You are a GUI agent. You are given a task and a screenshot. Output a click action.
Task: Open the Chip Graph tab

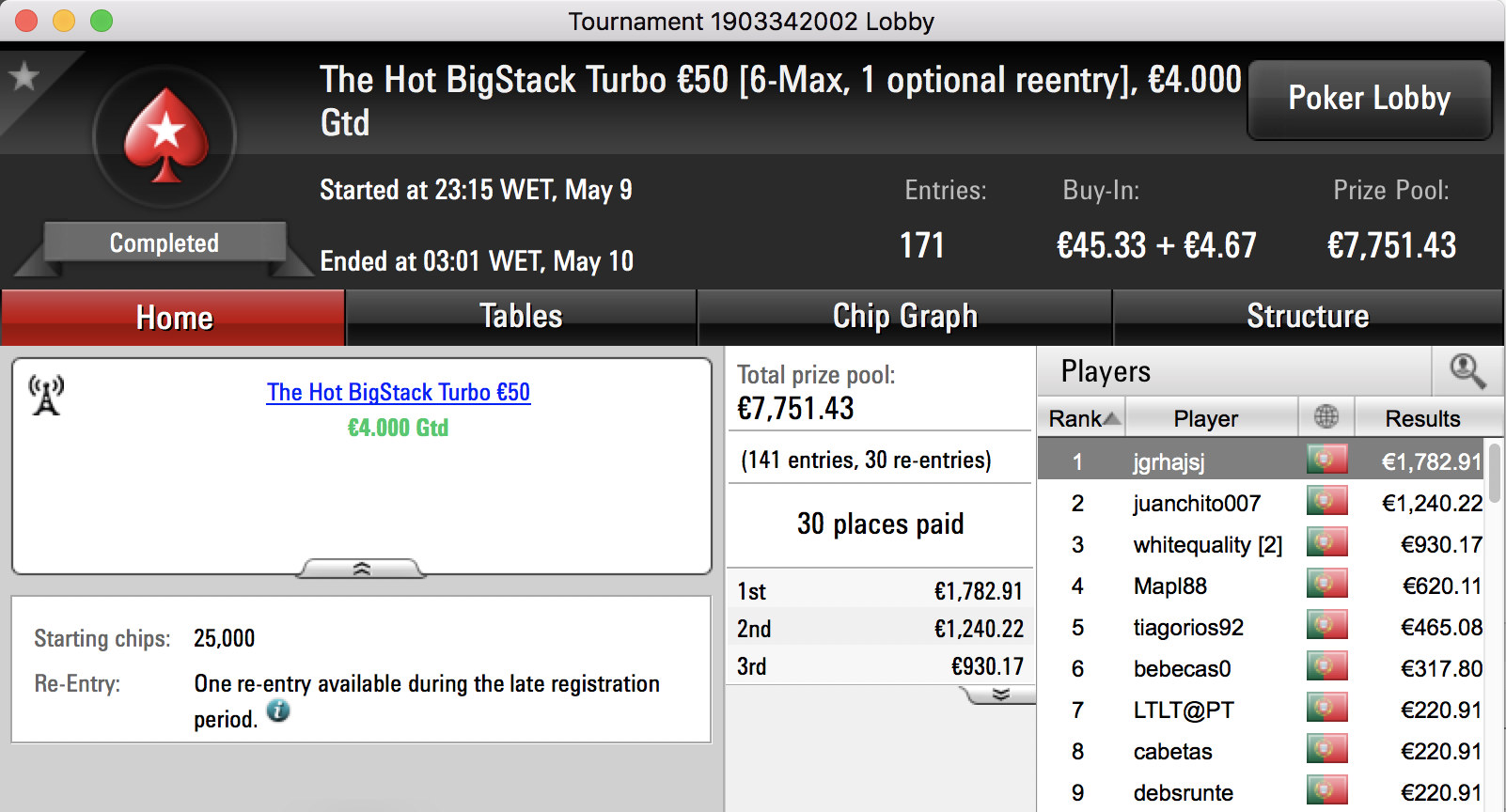(904, 317)
